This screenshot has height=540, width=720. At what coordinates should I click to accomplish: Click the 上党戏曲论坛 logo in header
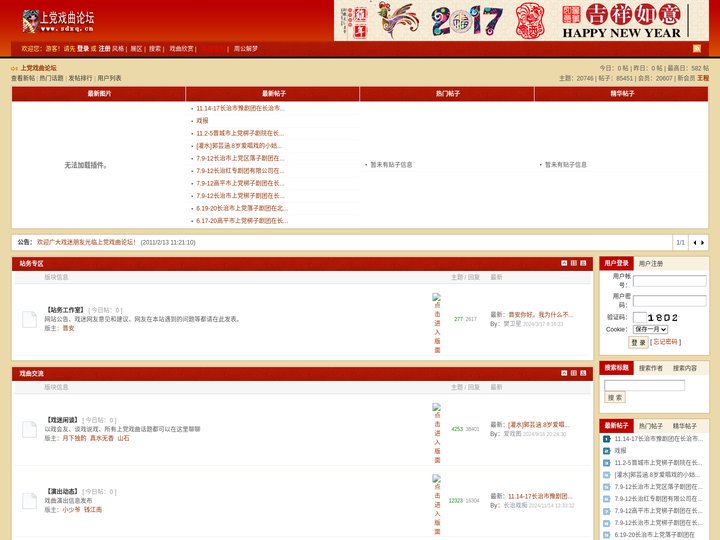[58, 21]
